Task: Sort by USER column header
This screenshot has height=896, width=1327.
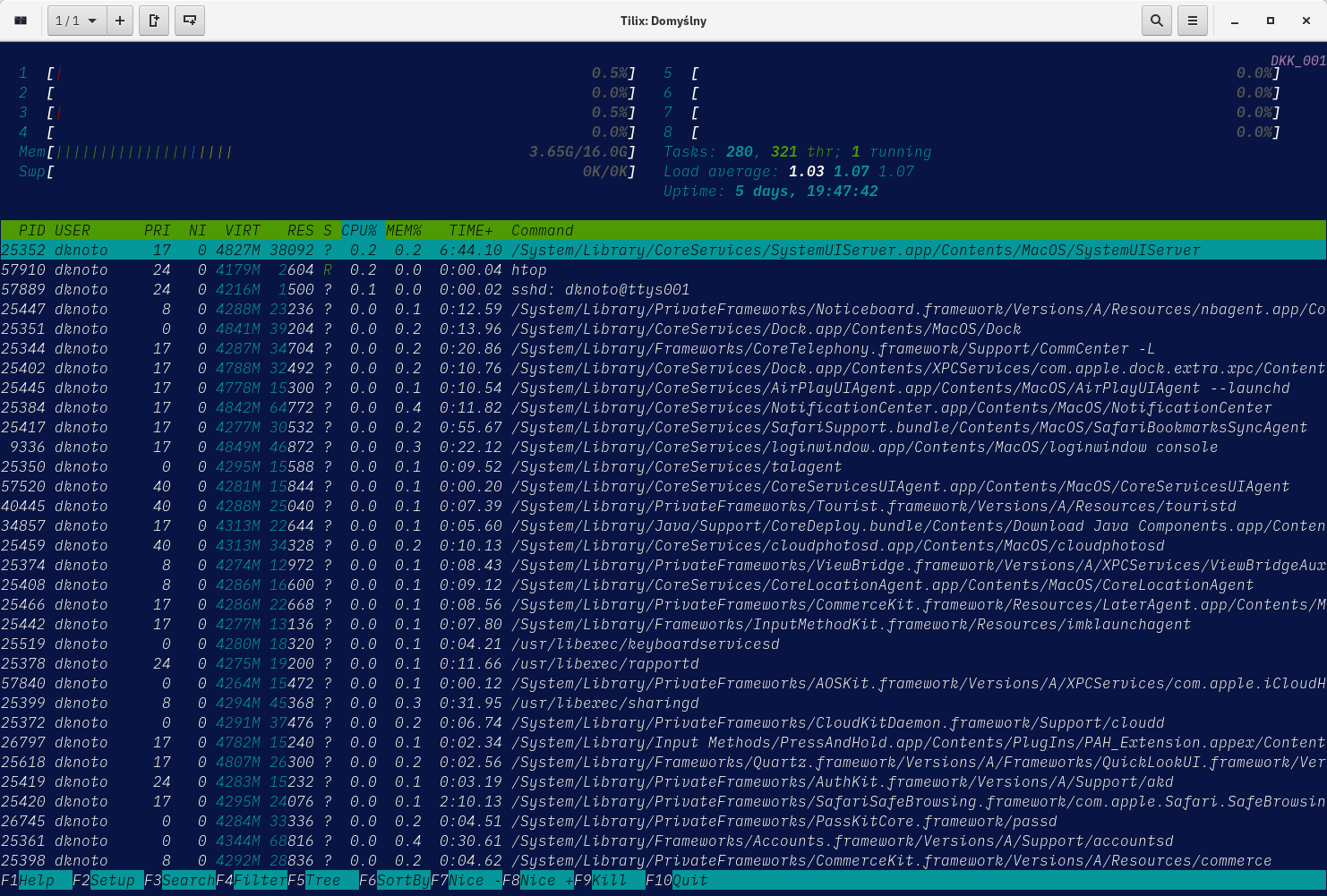Action: (x=73, y=230)
